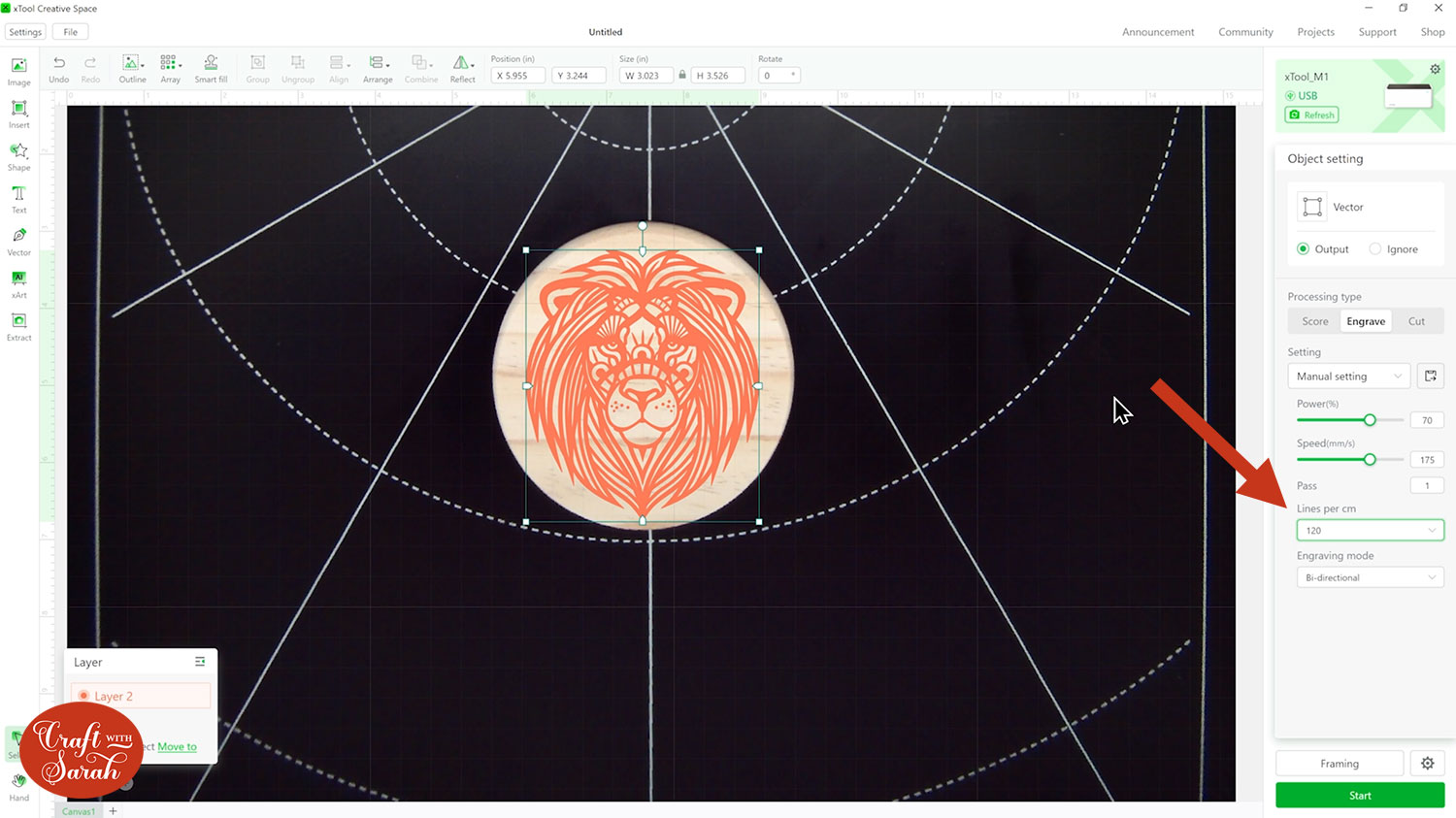
Task: Select the Ignore radio button
Action: 1374,249
